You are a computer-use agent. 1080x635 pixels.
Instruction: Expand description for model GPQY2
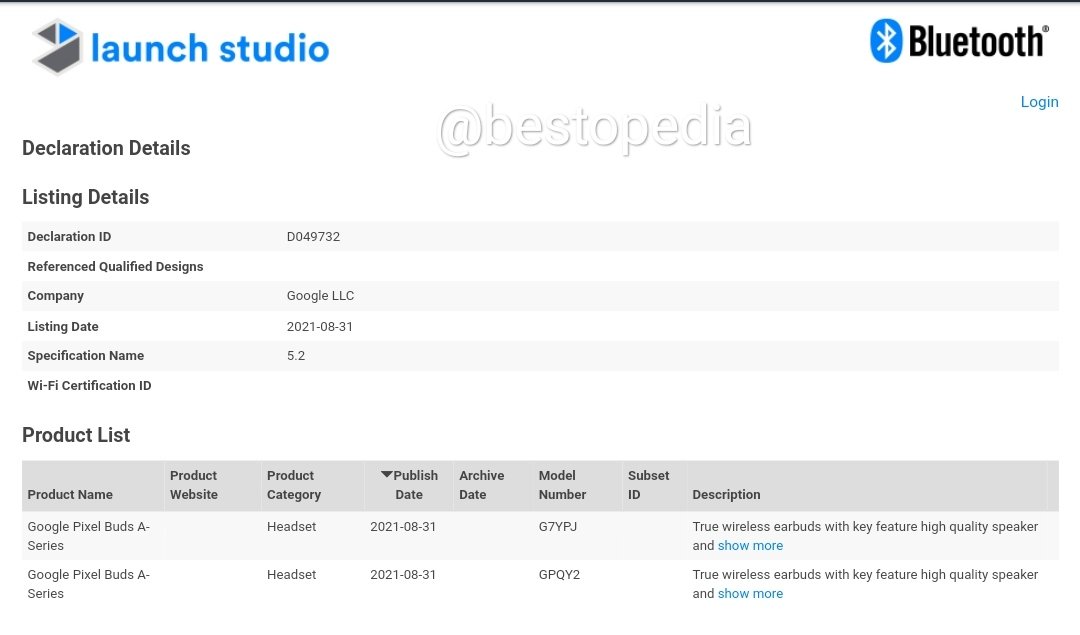click(x=750, y=594)
